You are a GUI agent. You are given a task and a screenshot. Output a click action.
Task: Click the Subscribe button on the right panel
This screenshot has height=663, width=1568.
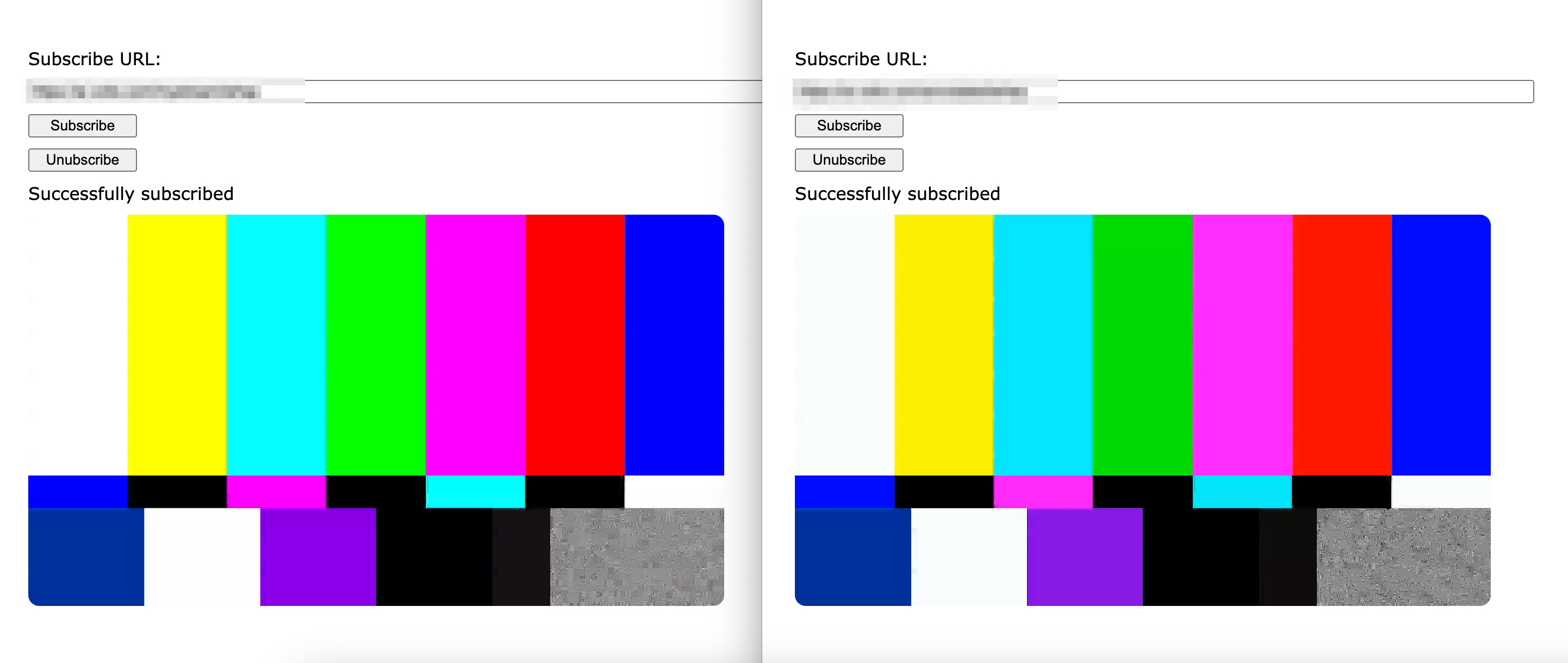[848, 126]
